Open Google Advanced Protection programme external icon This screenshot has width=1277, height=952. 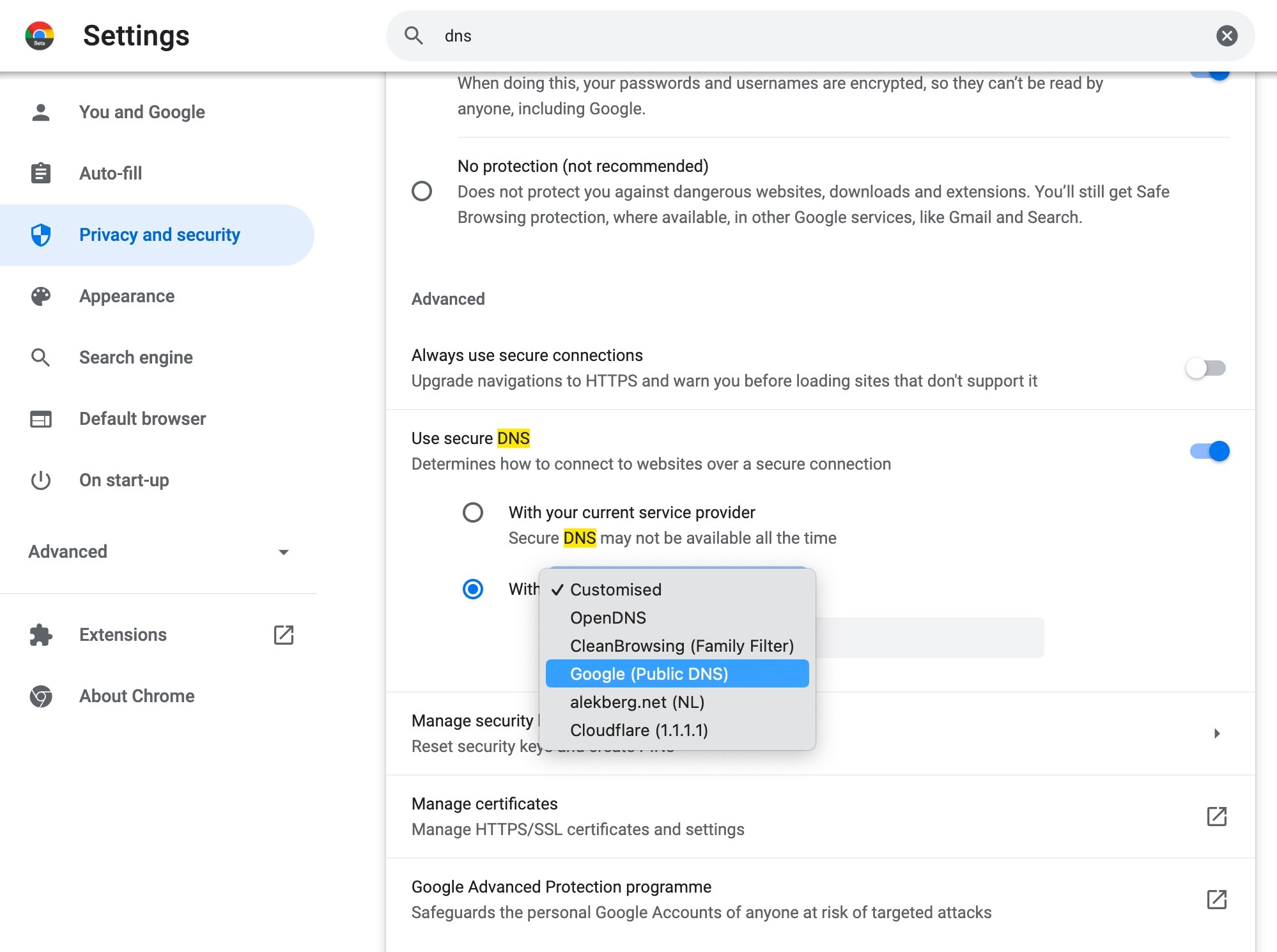pyautogui.click(x=1216, y=900)
